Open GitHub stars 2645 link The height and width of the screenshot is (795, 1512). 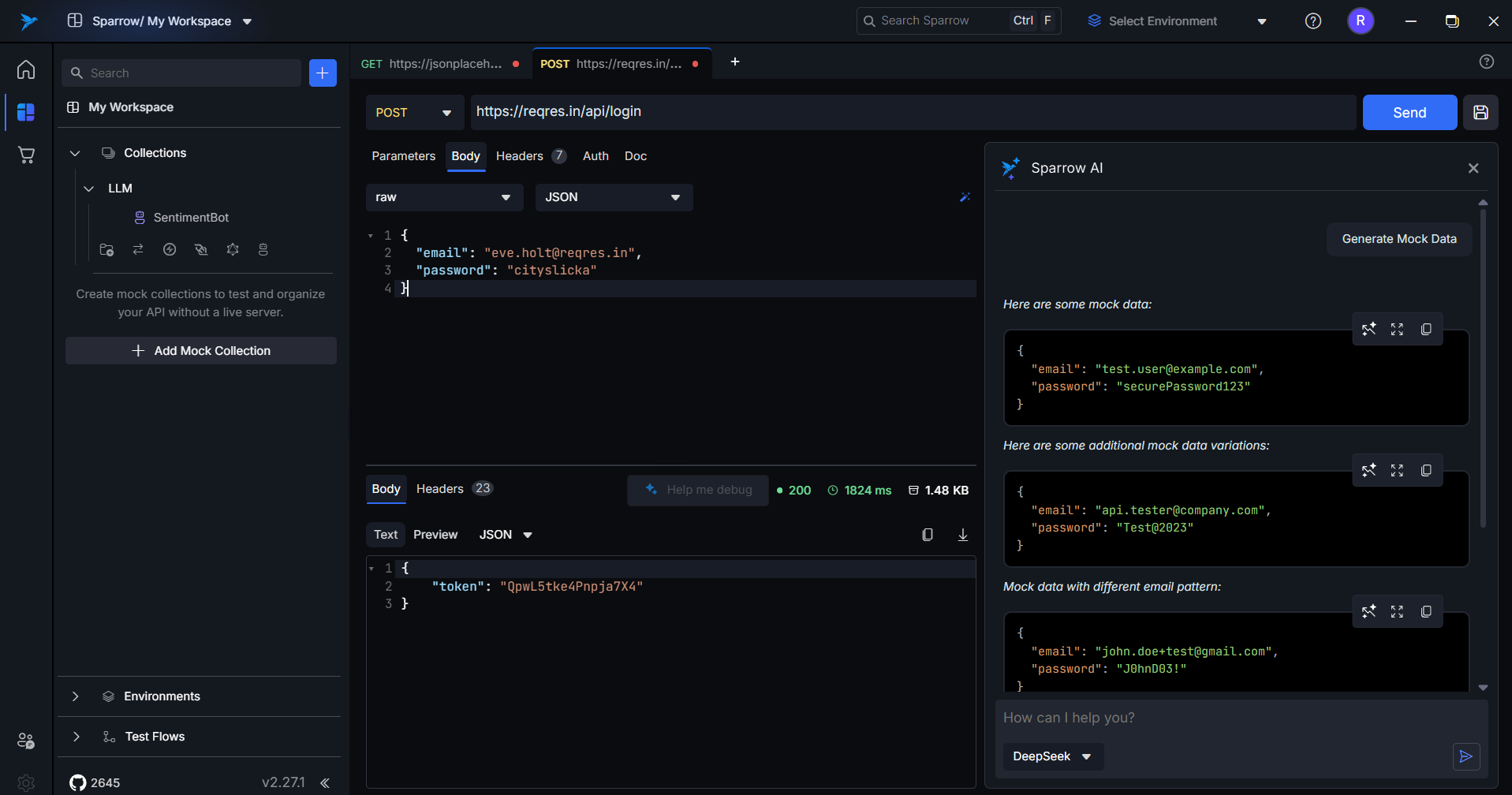click(x=95, y=782)
